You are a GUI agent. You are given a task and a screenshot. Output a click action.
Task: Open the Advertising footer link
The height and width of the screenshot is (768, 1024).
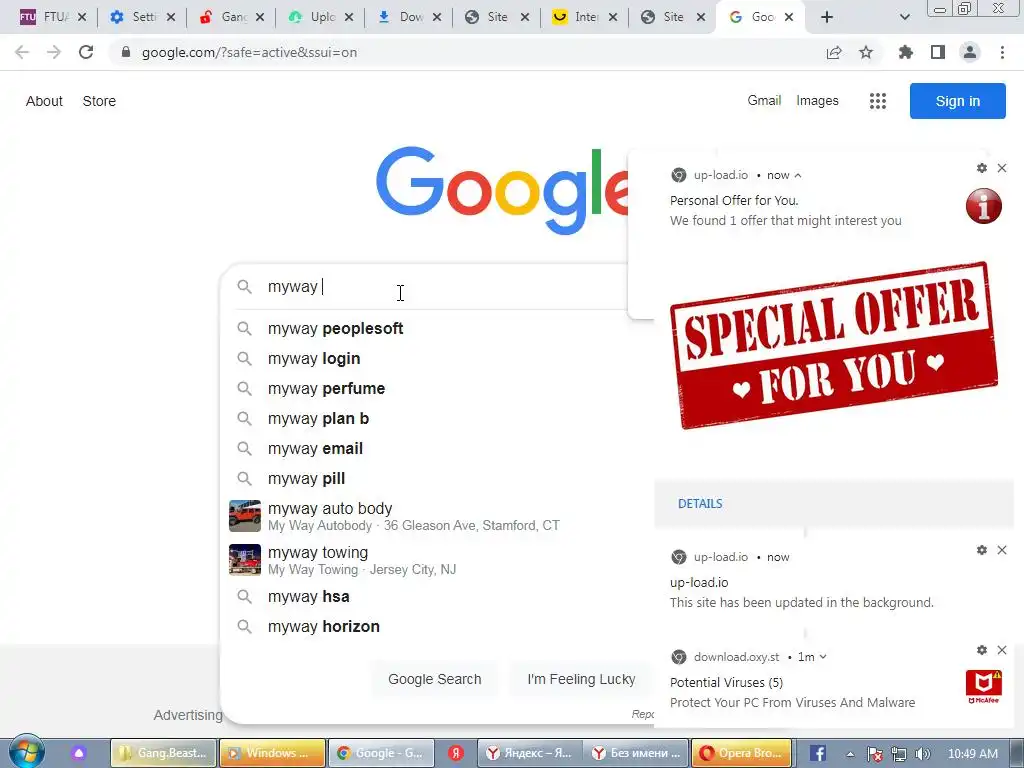click(188, 715)
